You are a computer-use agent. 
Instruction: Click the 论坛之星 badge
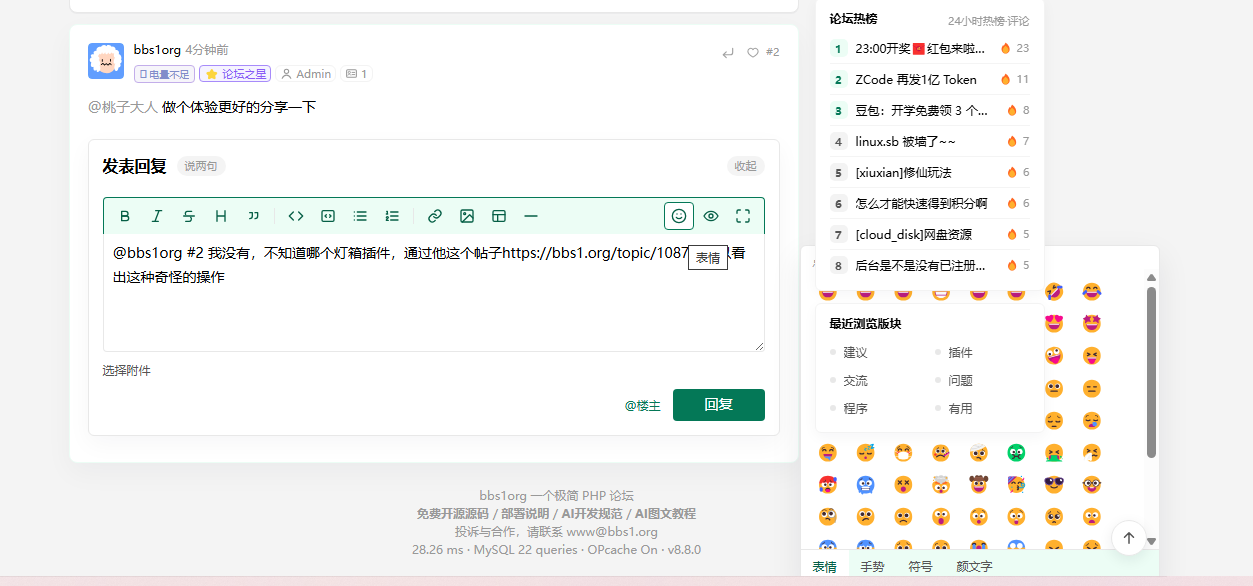pyautogui.click(x=235, y=74)
